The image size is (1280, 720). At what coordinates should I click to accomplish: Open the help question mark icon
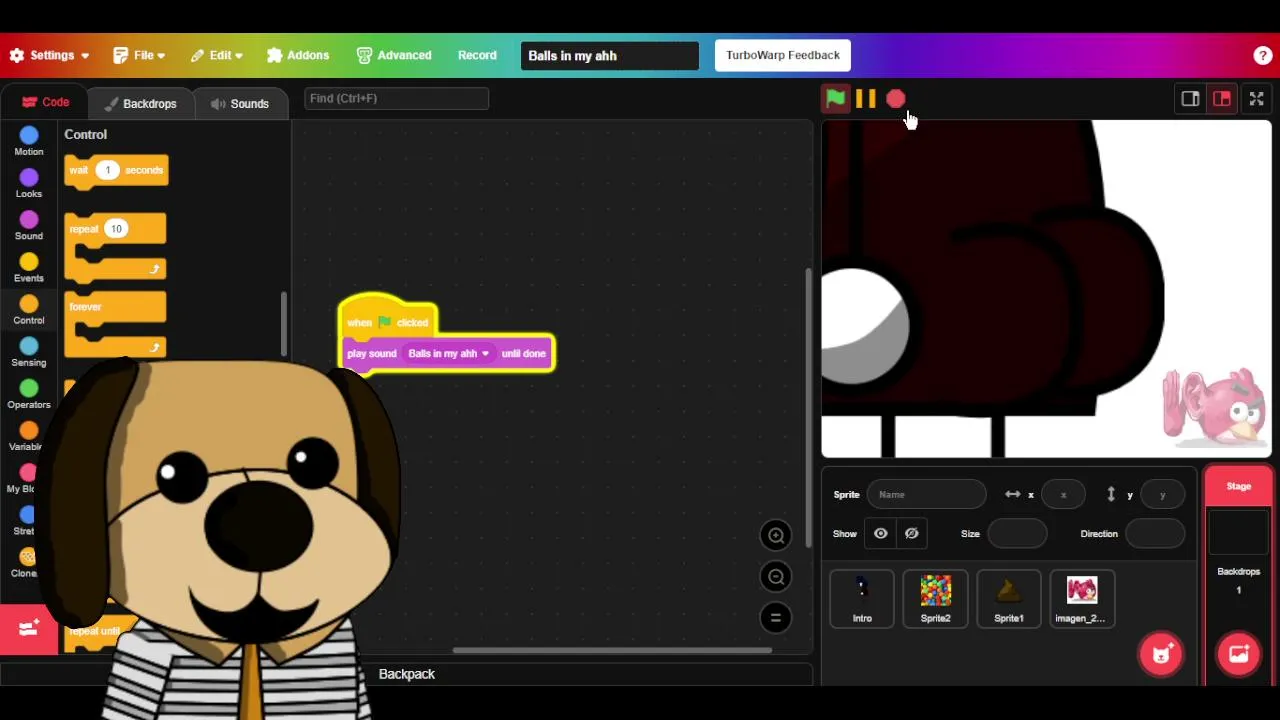(x=1263, y=55)
